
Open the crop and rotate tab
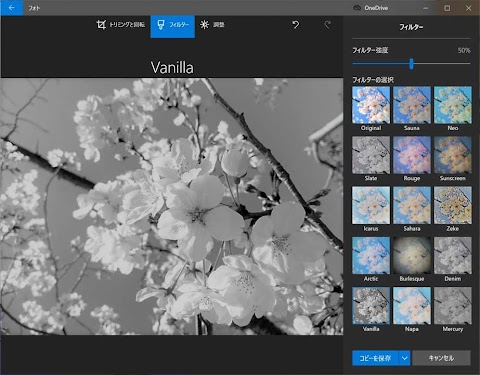point(120,25)
